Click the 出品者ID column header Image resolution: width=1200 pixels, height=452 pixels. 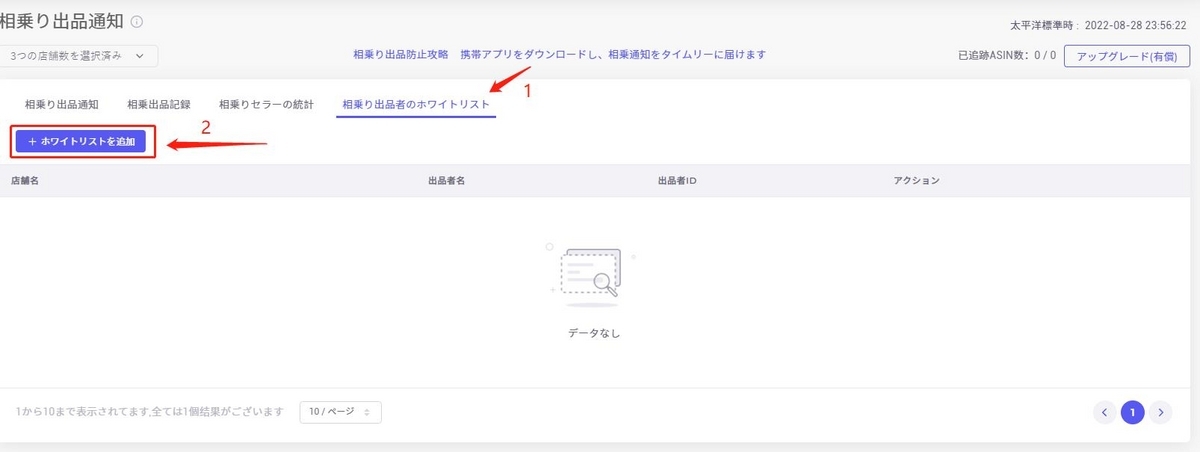point(677,181)
